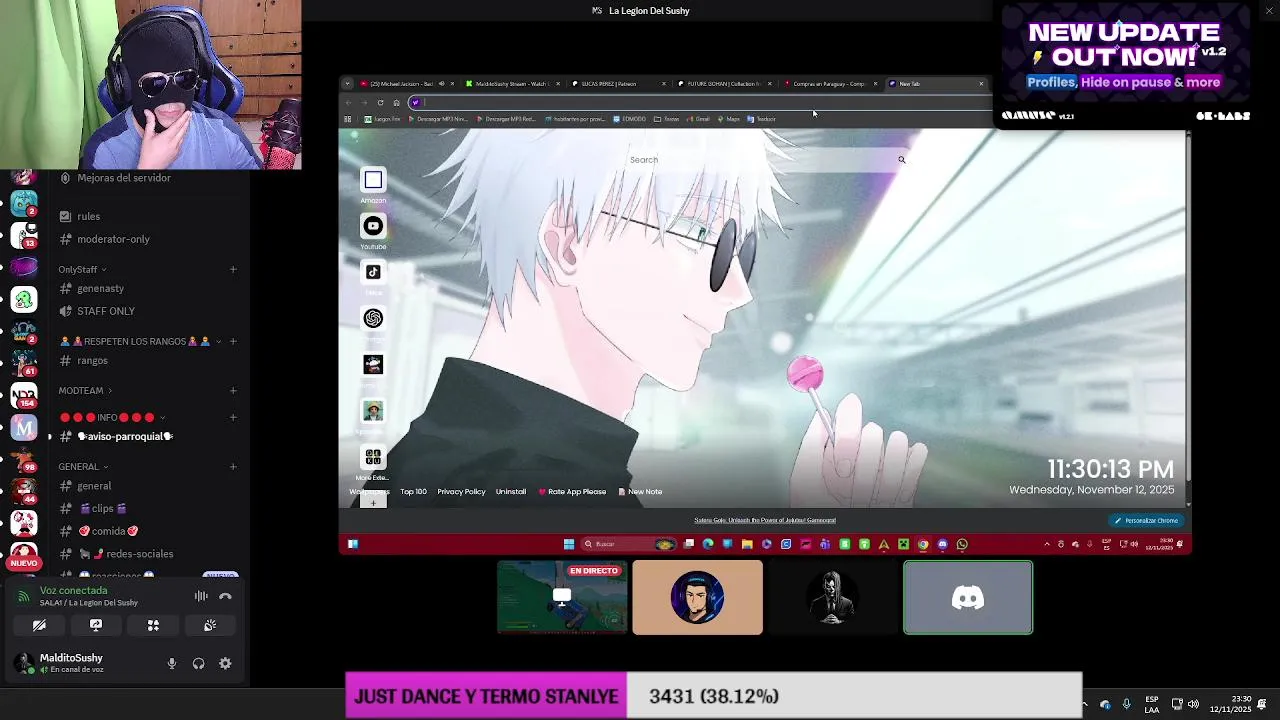Open the soundboard button
The width and height of the screenshot is (1280, 720).
click(x=210, y=625)
